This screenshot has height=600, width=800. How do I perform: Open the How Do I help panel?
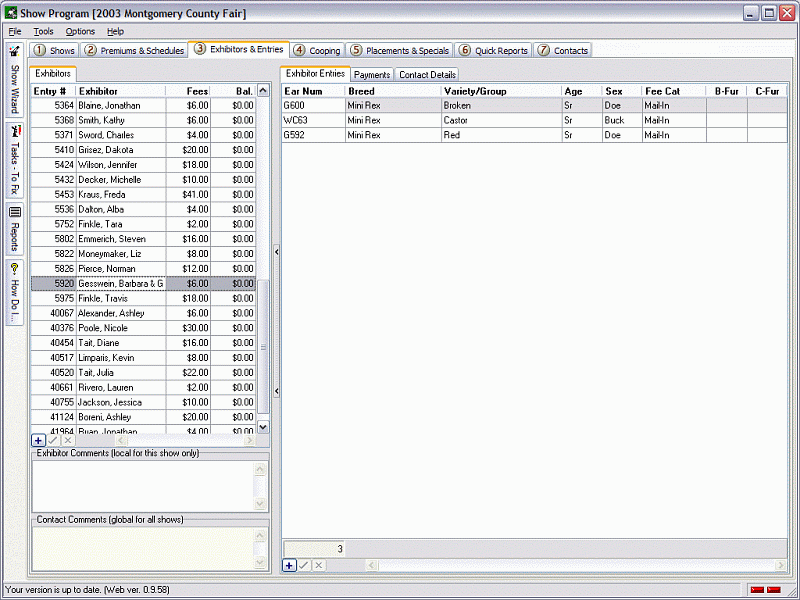[x=14, y=292]
